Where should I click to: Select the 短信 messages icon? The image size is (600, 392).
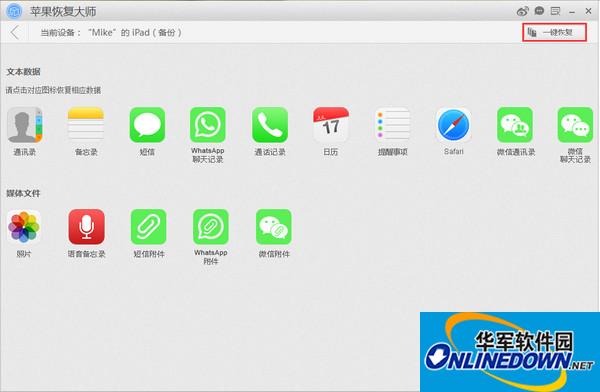coord(147,125)
